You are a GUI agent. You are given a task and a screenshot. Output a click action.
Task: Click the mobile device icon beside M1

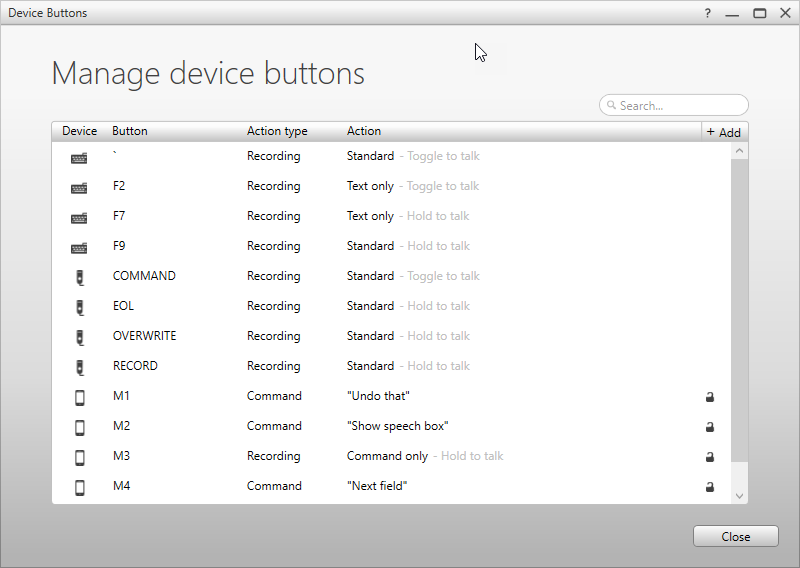pyautogui.click(x=79, y=397)
